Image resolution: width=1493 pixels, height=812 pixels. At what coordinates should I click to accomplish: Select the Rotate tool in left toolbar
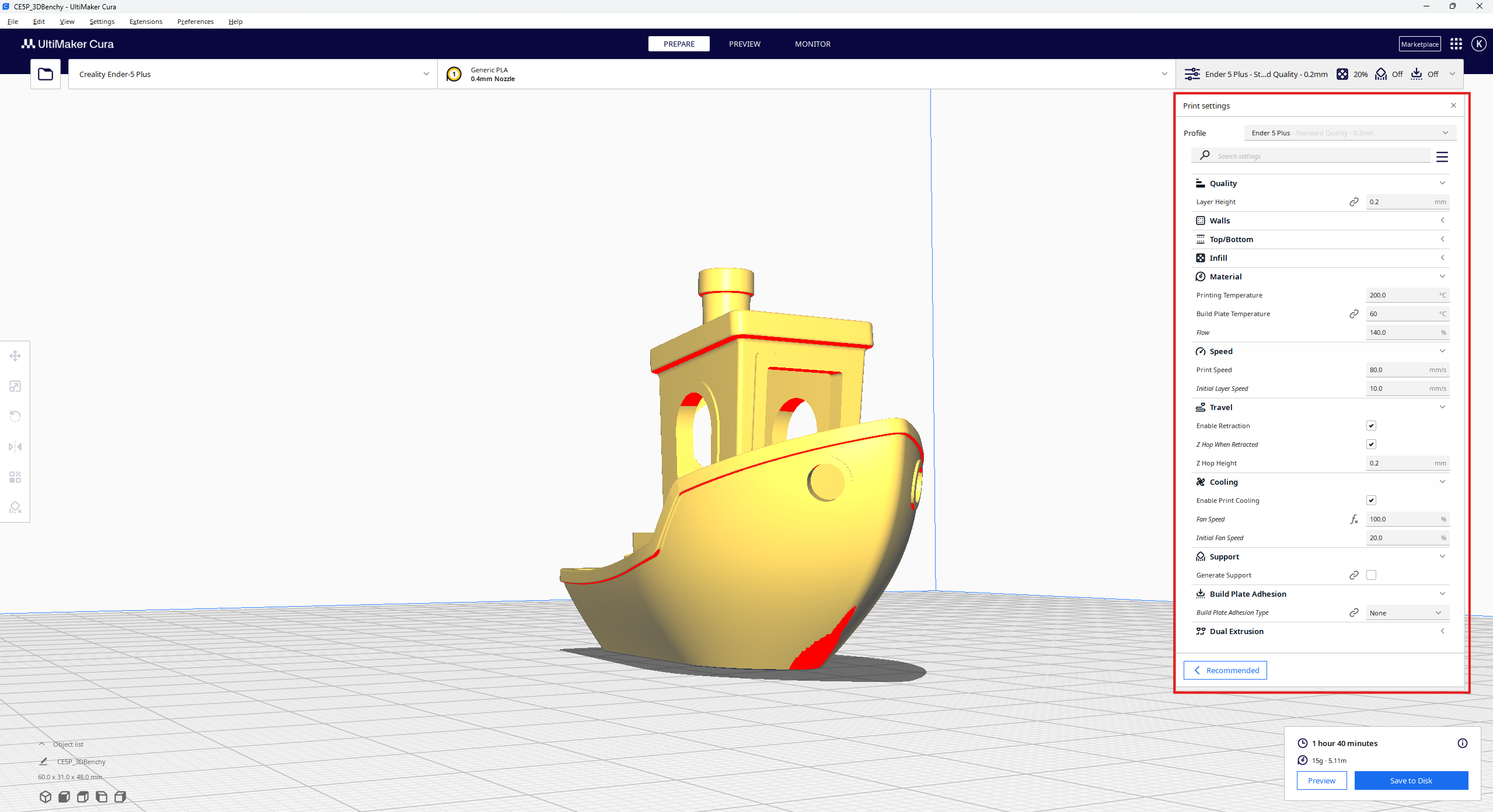click(15, 416)
